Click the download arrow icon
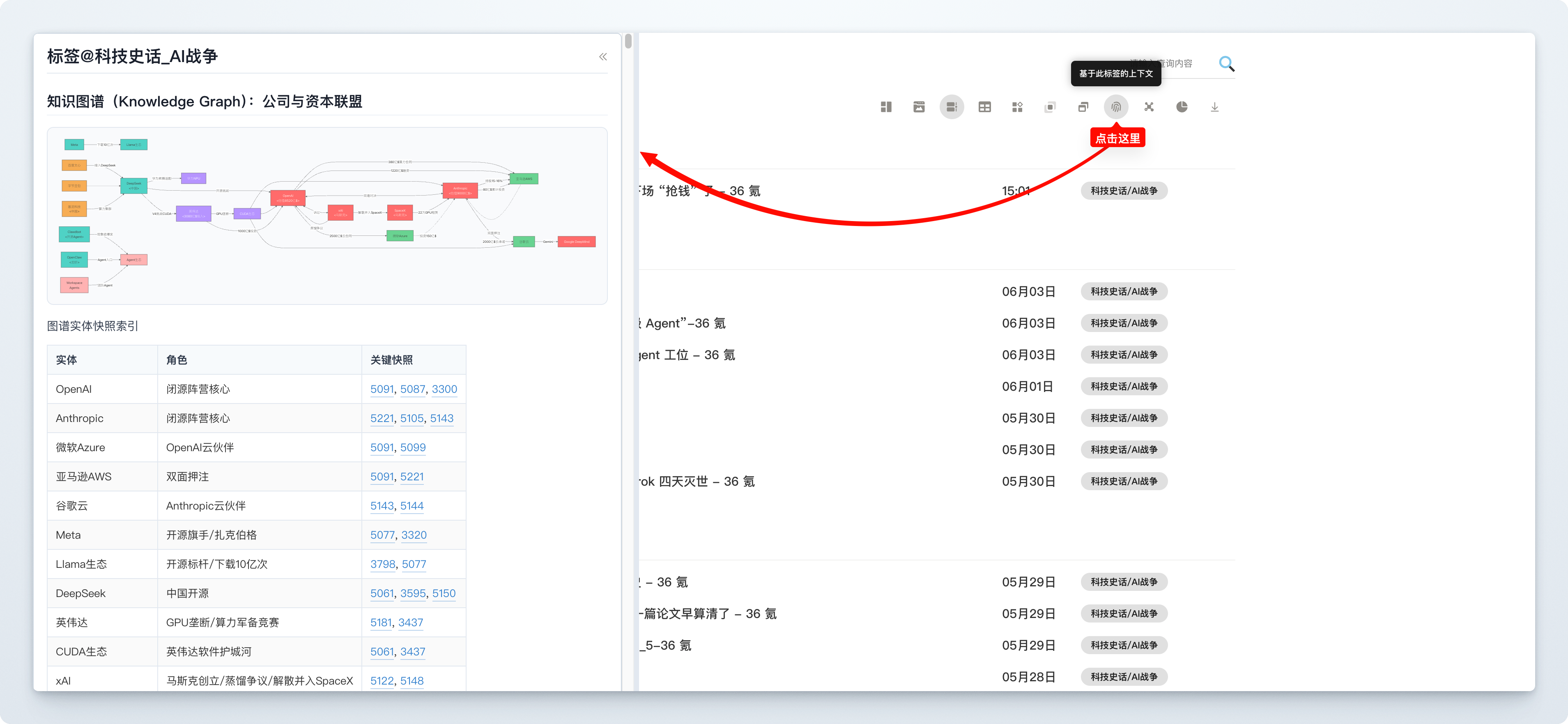This screenshot has height=724, width=1568. point(1215,107)
